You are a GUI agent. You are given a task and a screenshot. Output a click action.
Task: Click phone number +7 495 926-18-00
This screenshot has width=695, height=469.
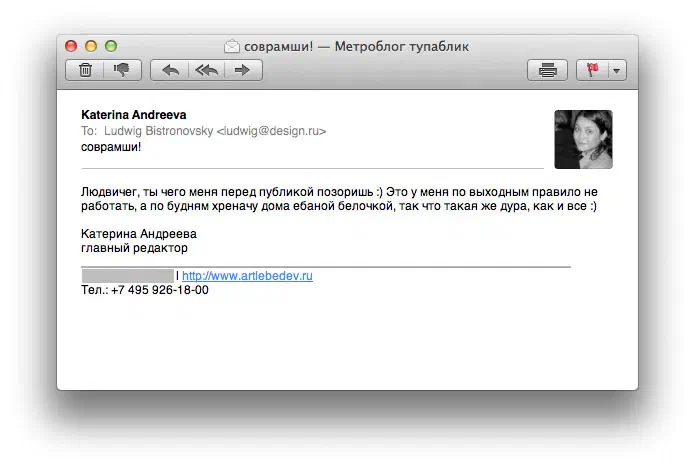click(160, 290)
